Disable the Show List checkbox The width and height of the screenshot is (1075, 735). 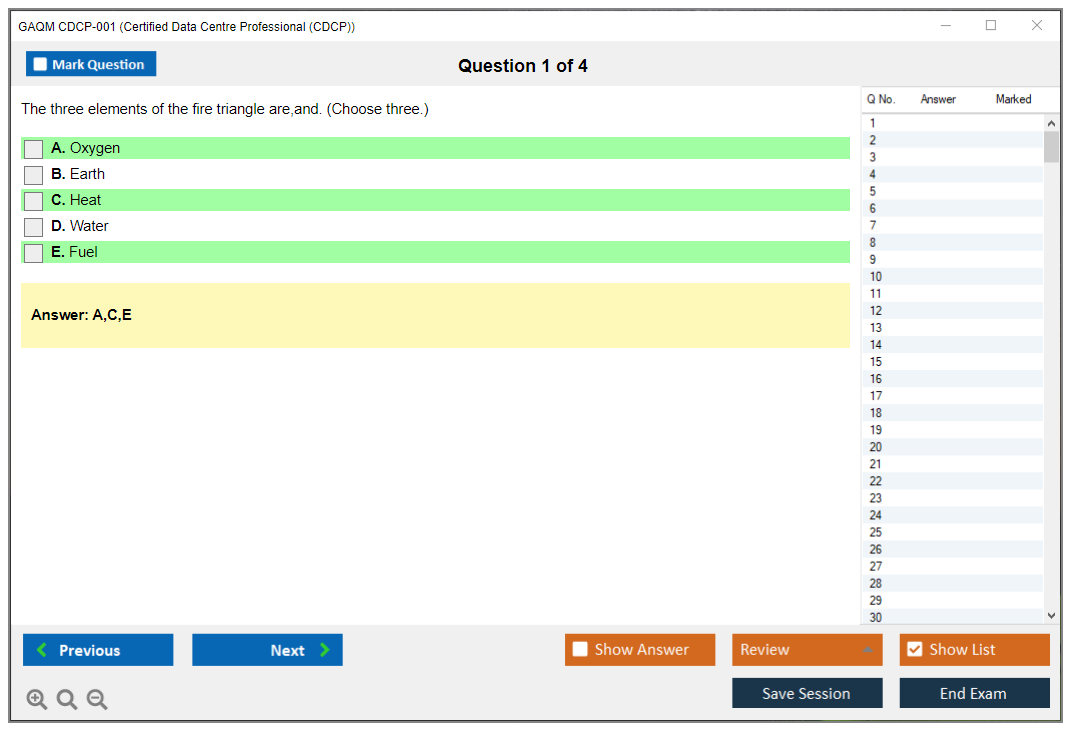[x=914, y=650]
